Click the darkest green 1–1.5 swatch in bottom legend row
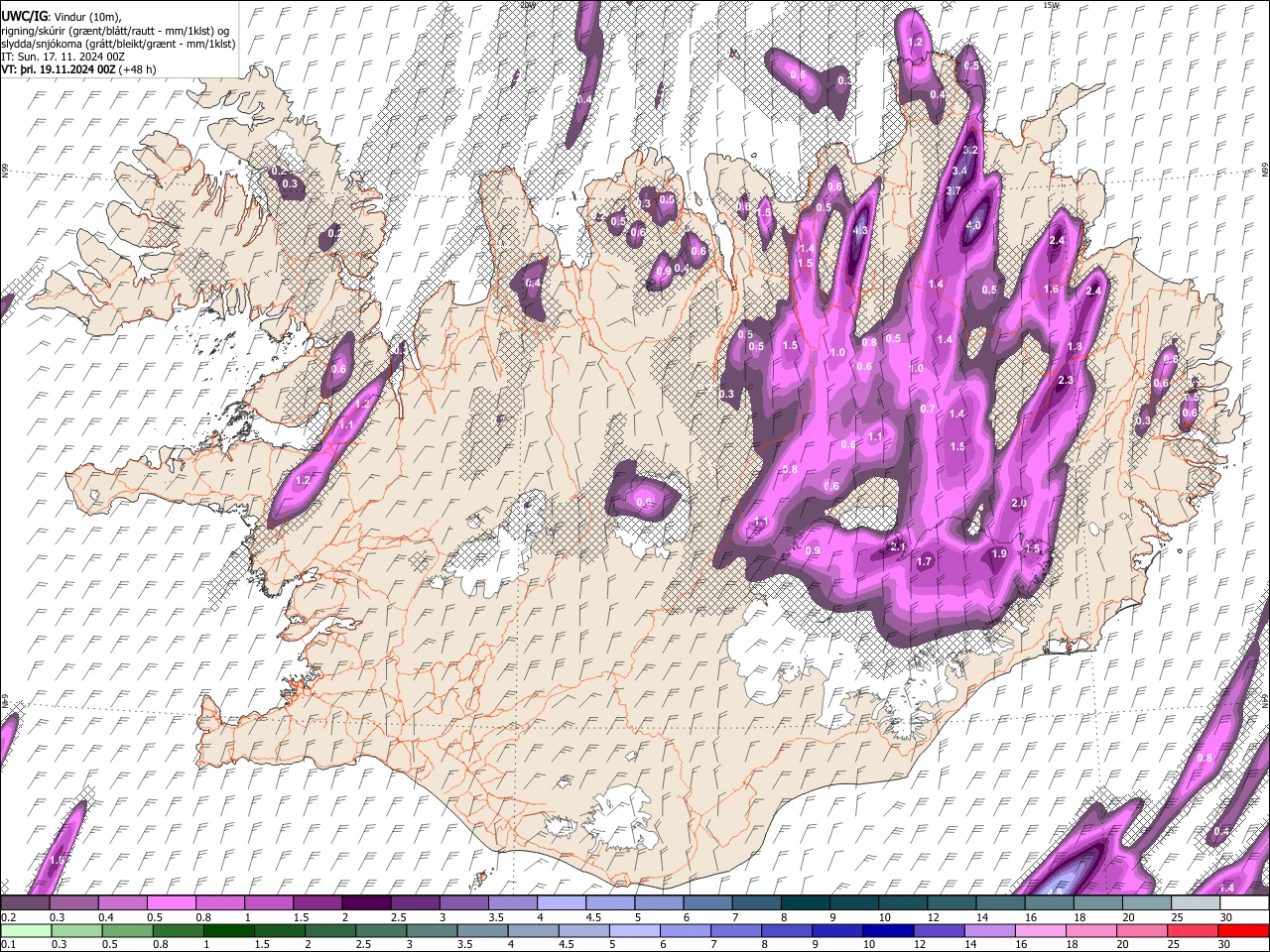Image resolution: width=1270 pixels, height=952 pixels. [x=228, y=930]
